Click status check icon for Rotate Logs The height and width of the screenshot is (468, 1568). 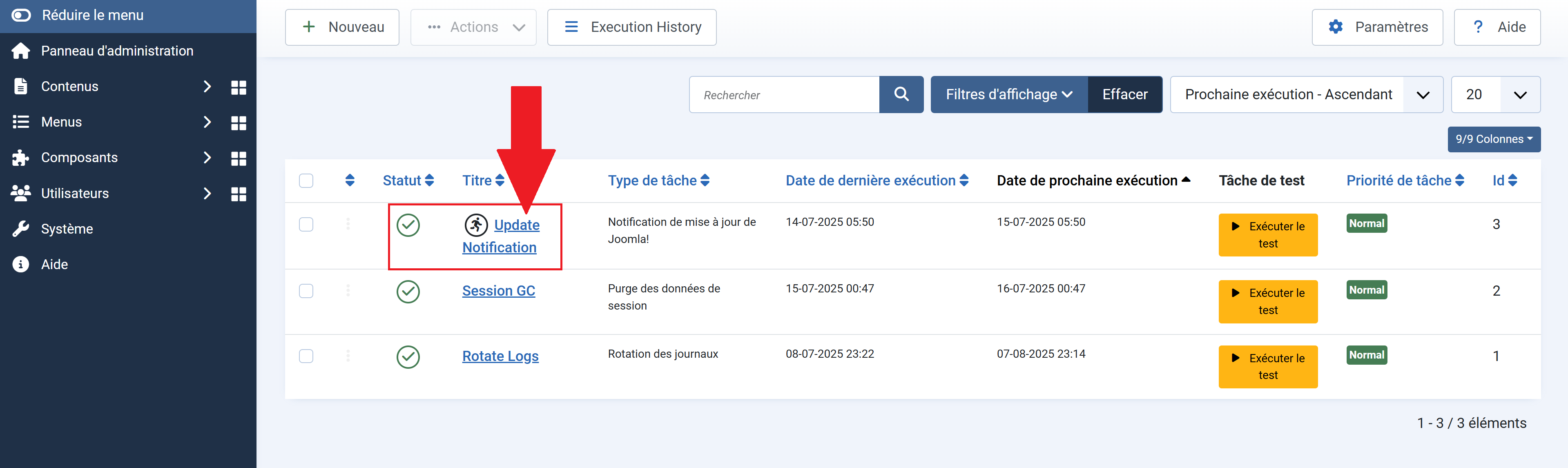pos(408,357)
